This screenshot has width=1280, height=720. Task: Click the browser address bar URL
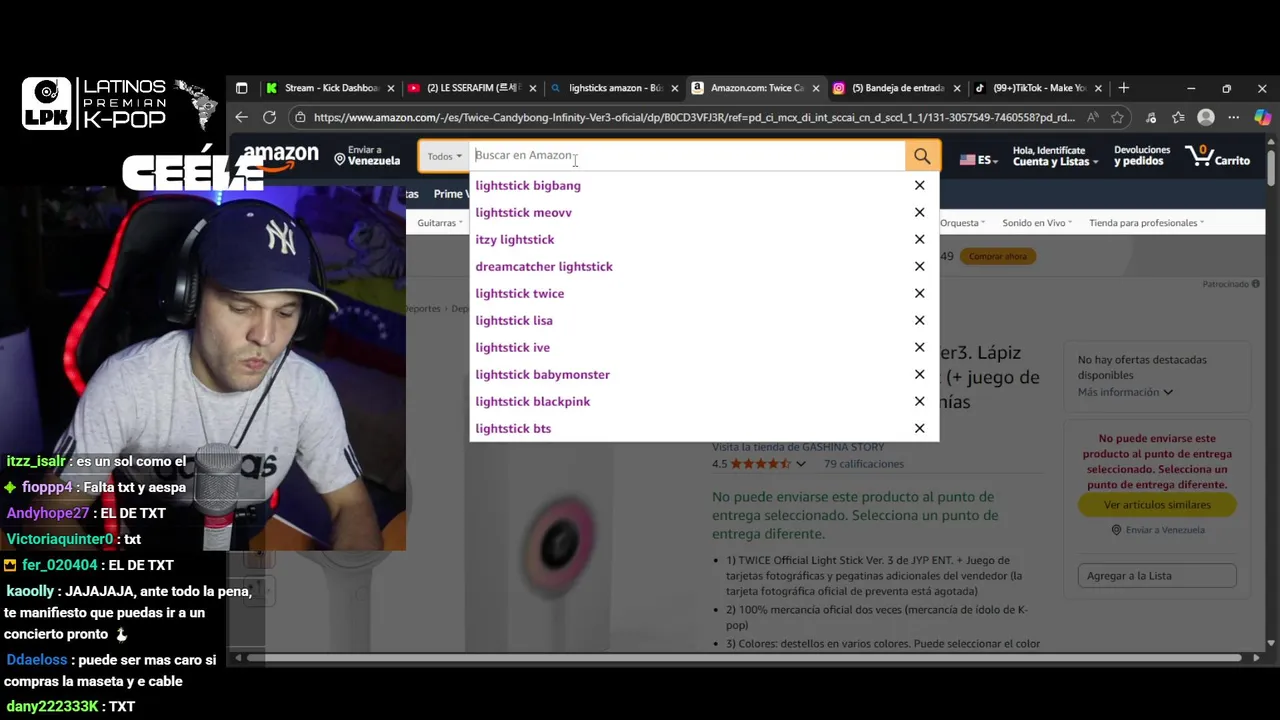tap(694, 117)
